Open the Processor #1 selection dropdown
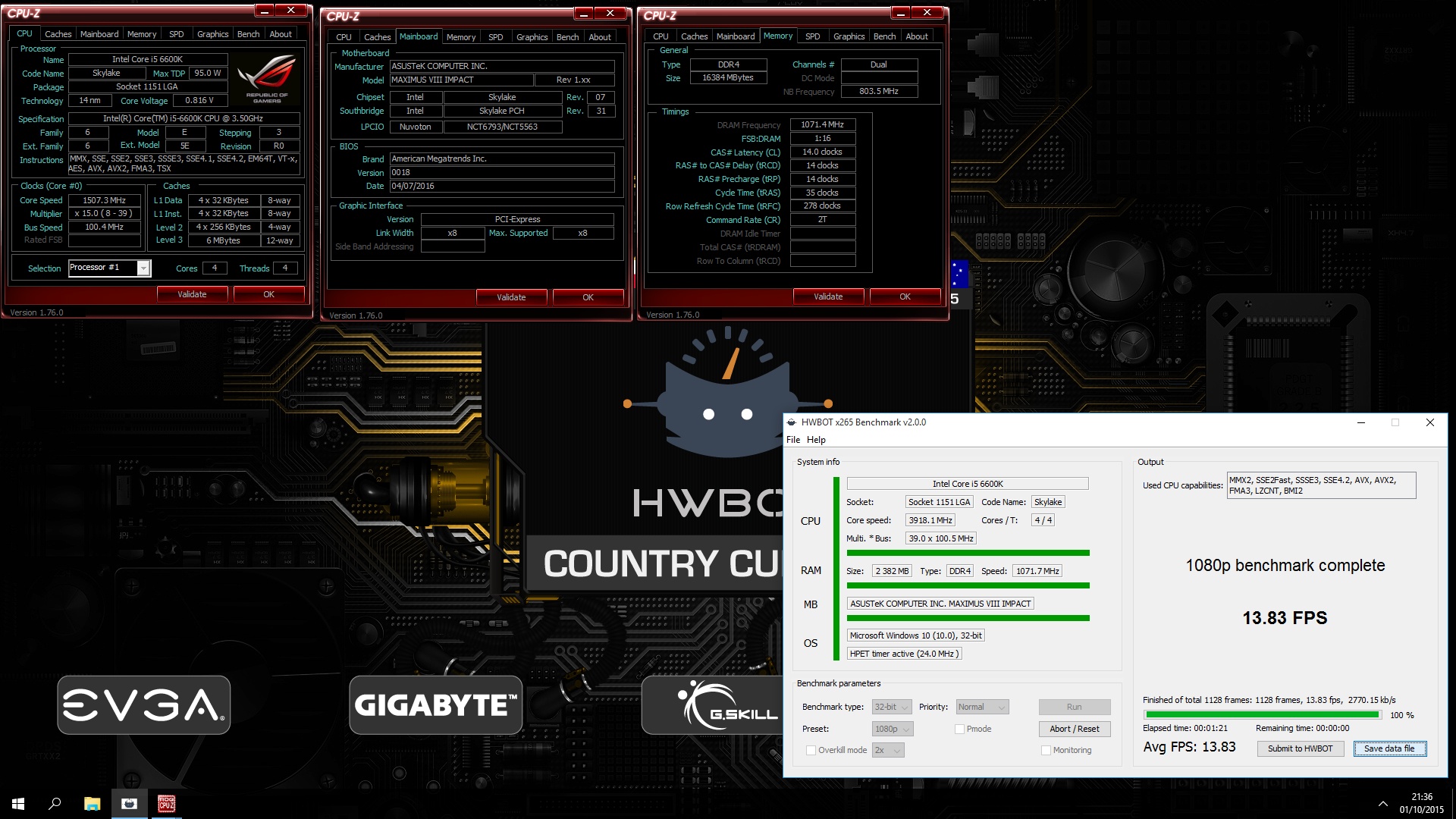This screenshot has height=819, width=1456. coord(110,268)
